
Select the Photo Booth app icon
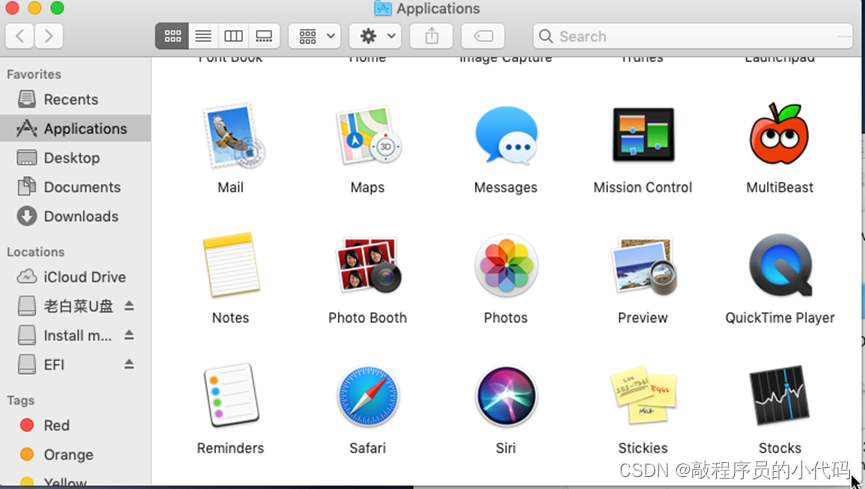pyautogui.click(x=369, y=265)
